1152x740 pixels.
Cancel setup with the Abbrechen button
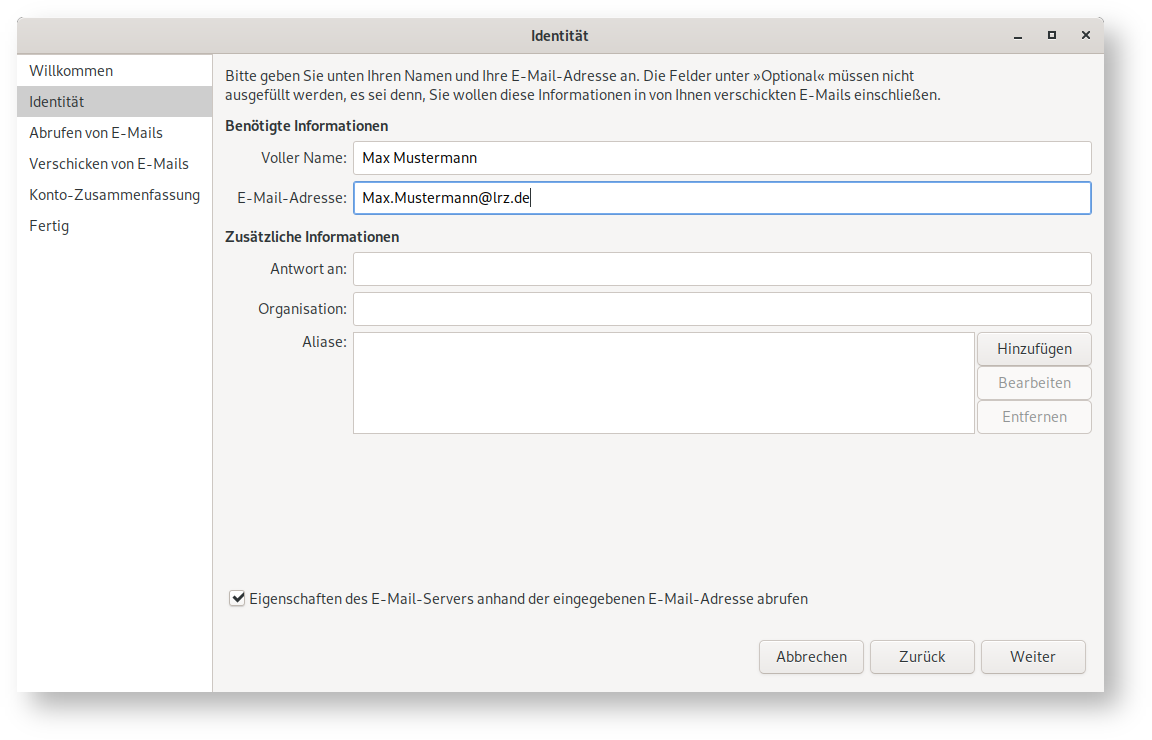[x=811, y=657]
